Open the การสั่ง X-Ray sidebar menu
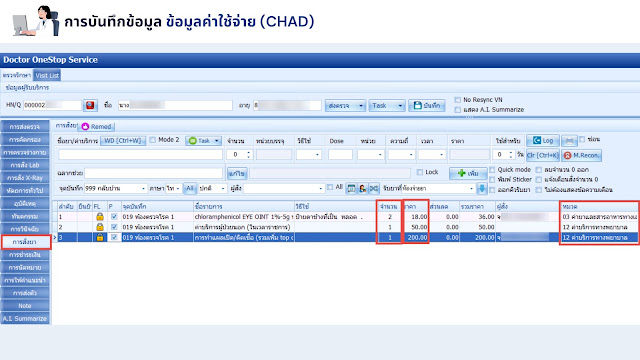 point(25,178)
